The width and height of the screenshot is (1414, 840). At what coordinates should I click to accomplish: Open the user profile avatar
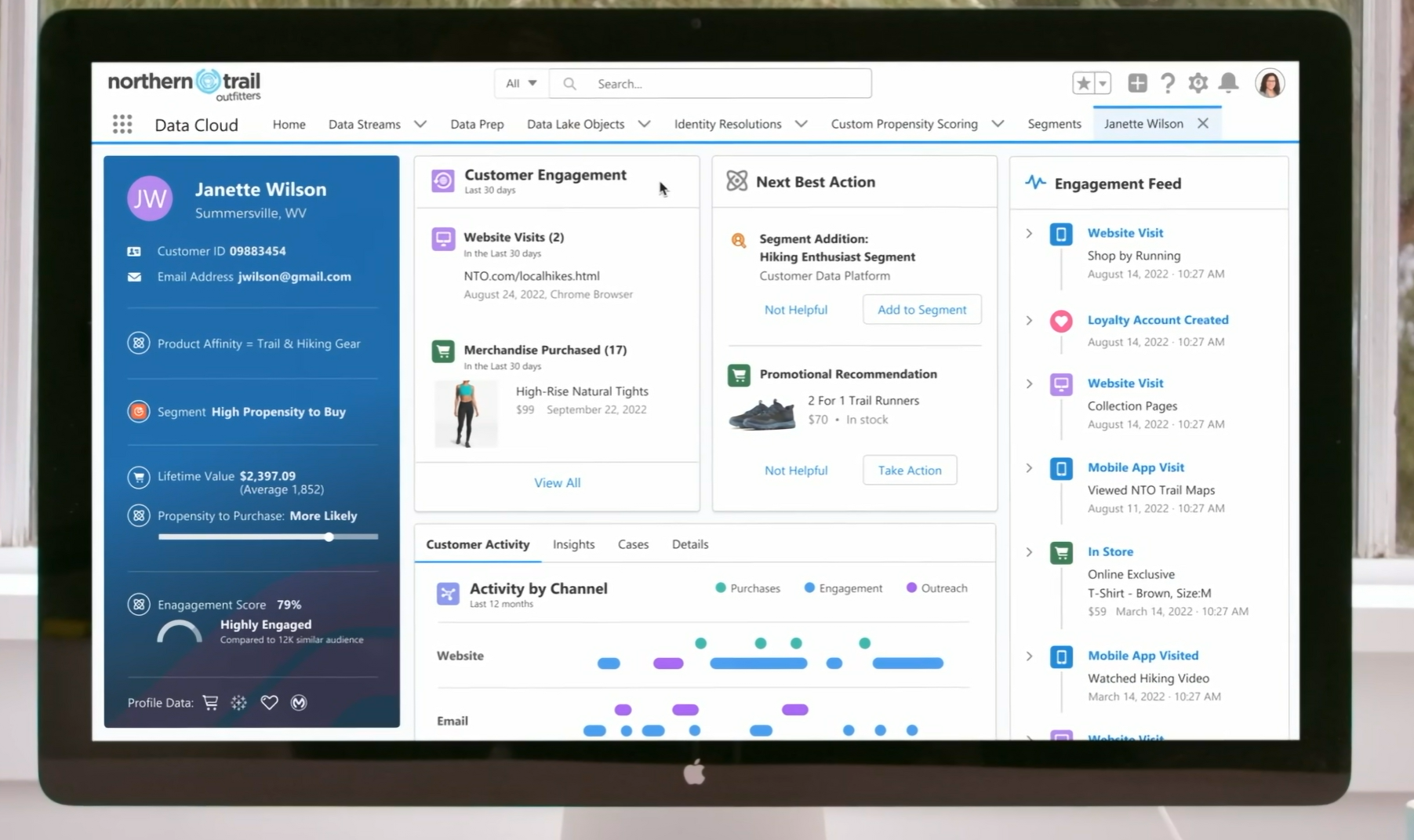click(x=1270, y=83)
